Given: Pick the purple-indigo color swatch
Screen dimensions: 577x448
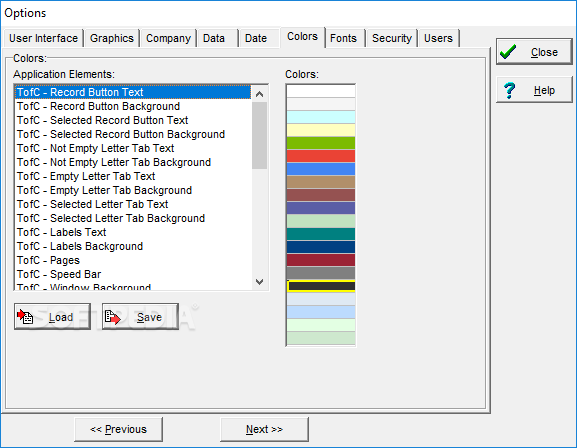Looking at the screenshot, I should (x=321, y=208).
